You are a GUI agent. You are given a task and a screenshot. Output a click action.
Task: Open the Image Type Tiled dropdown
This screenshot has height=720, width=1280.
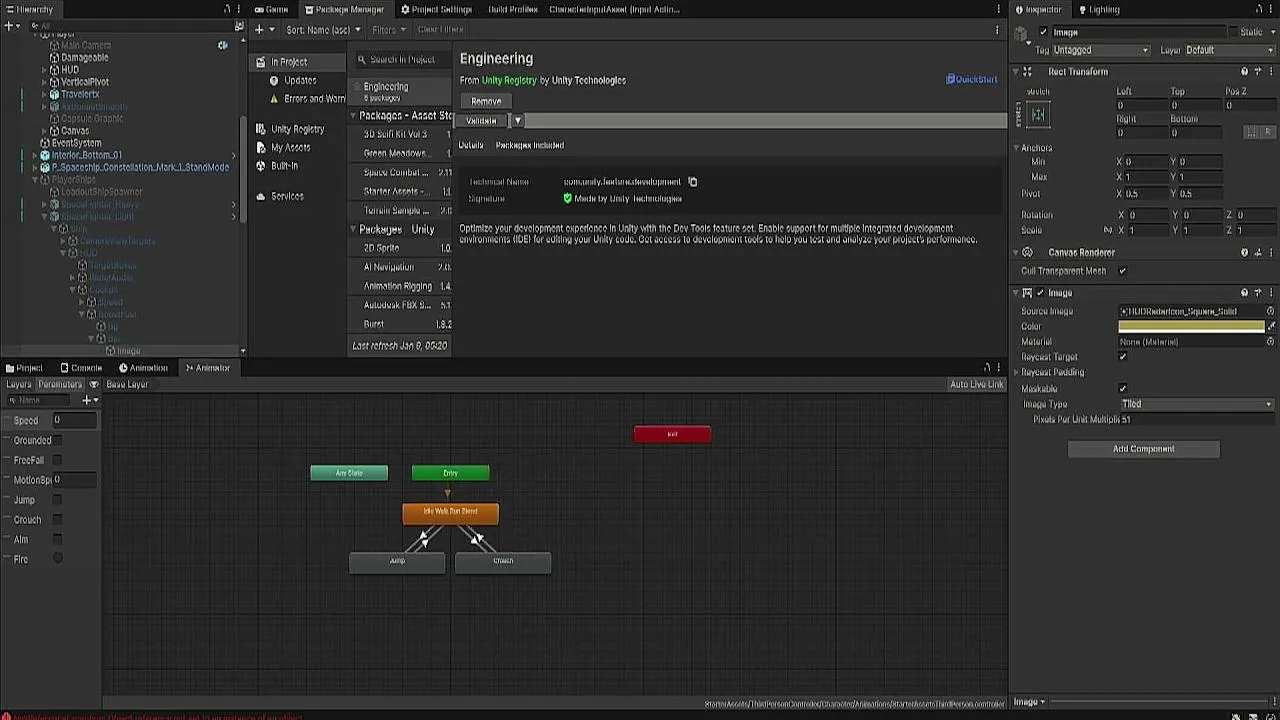tap(1197, 404)
